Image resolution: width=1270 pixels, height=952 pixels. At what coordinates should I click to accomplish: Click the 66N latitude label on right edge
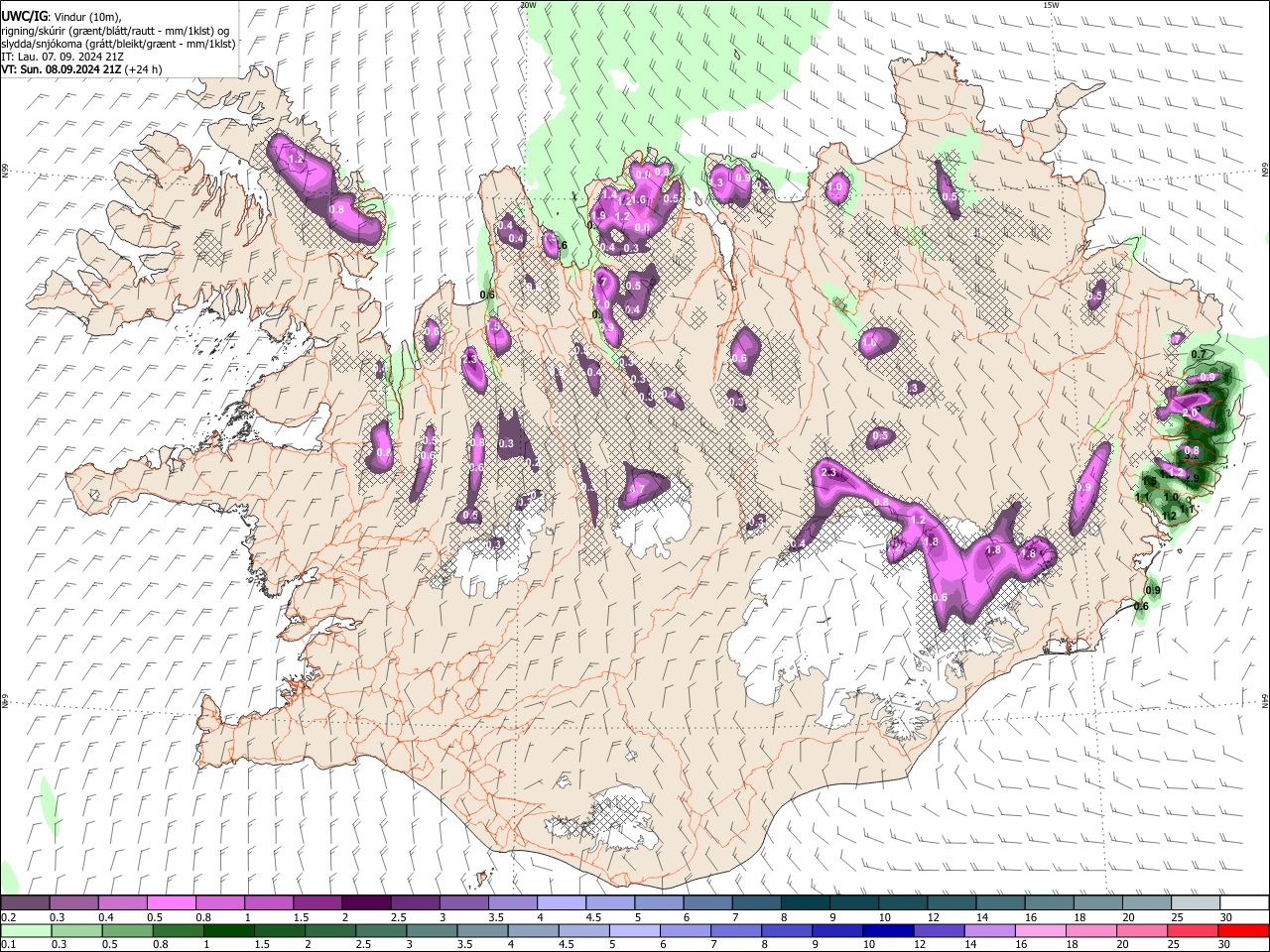(1264, 171)
